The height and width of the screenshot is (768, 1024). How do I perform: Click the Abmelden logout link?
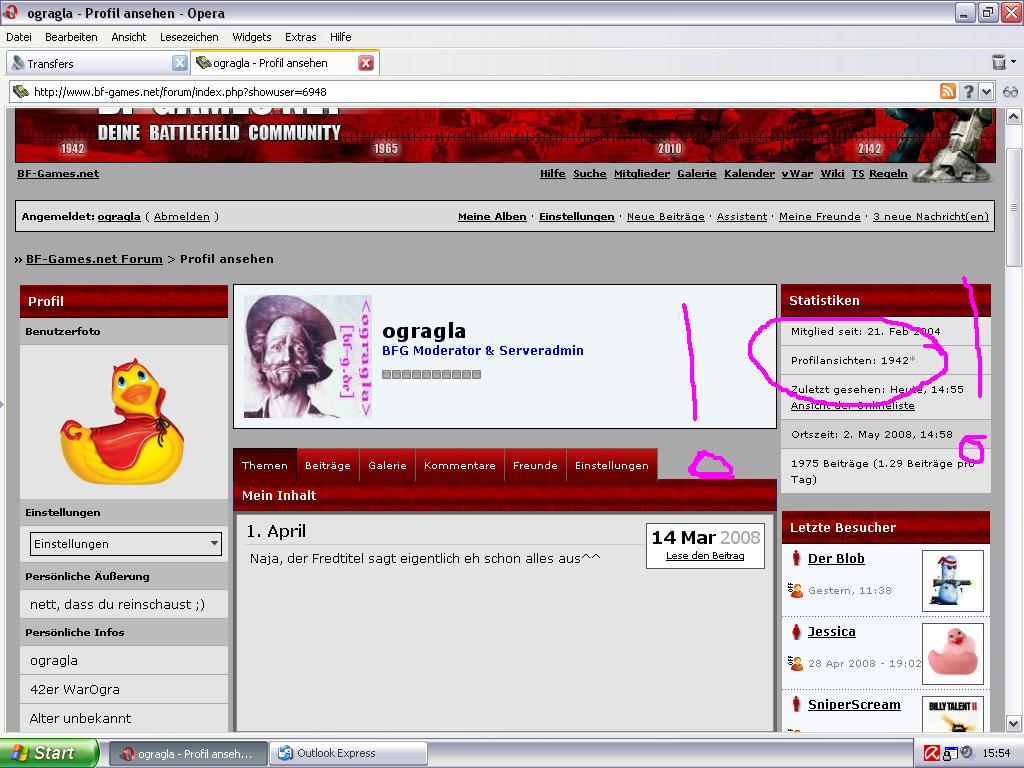182,217
